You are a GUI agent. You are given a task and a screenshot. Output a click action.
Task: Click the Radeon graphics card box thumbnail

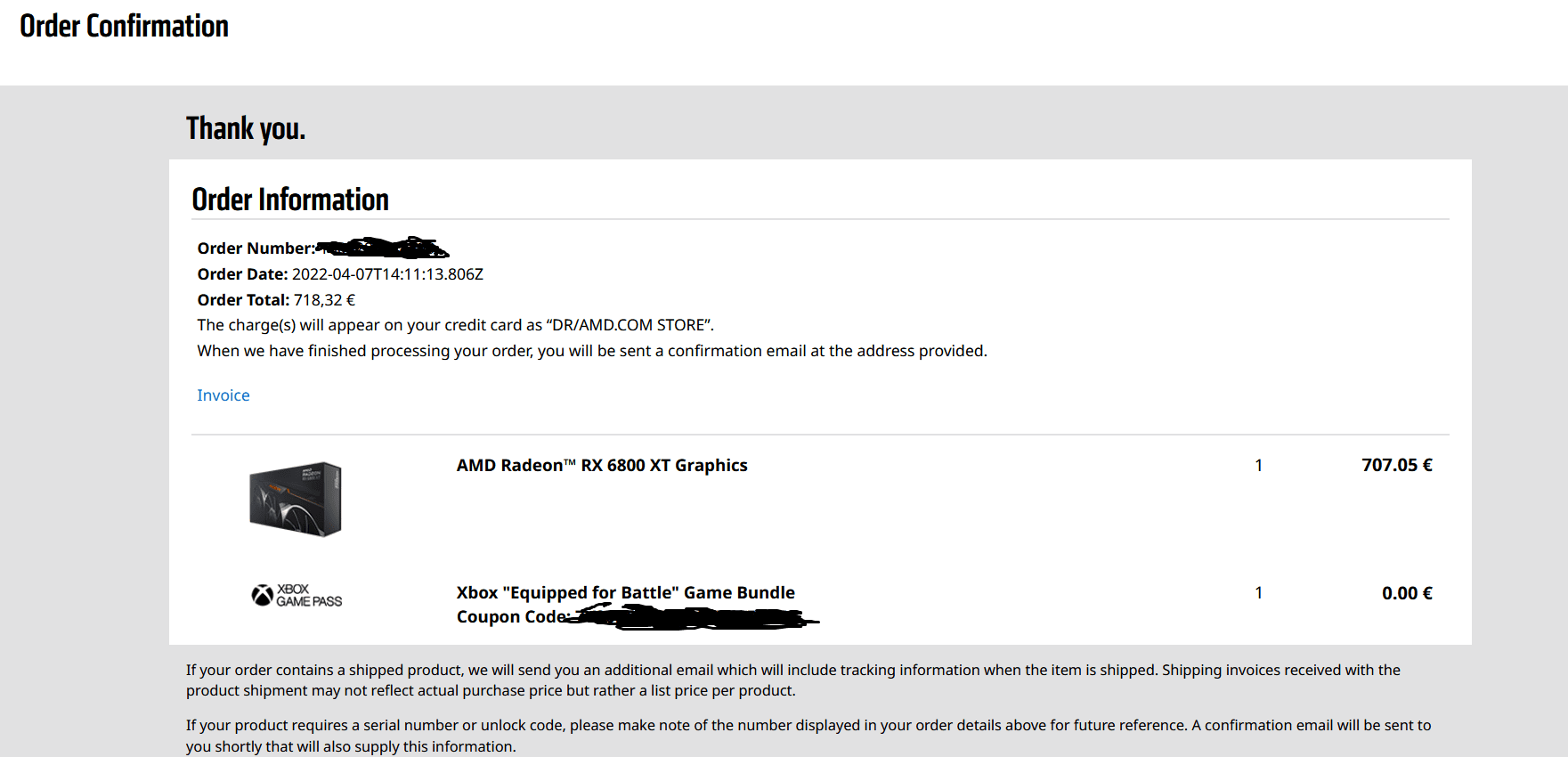click(296, 499)
